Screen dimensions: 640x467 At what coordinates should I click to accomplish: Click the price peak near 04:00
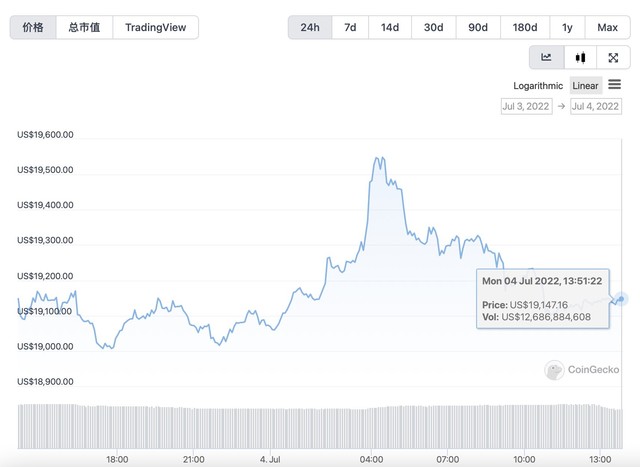pyautogui.click(x=379, y=158)
